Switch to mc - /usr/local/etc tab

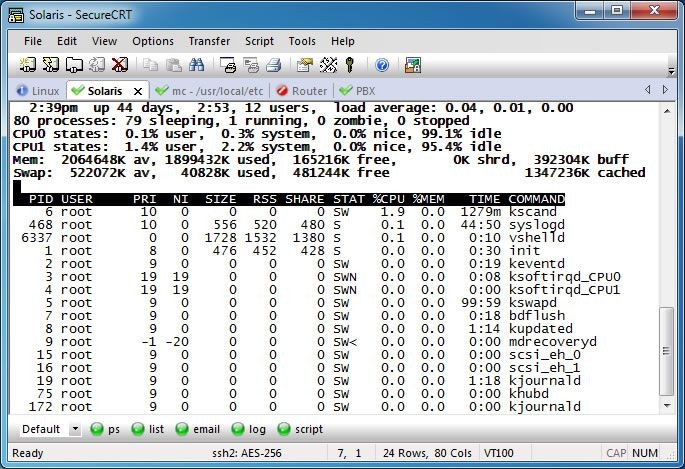tap(209, 91)
